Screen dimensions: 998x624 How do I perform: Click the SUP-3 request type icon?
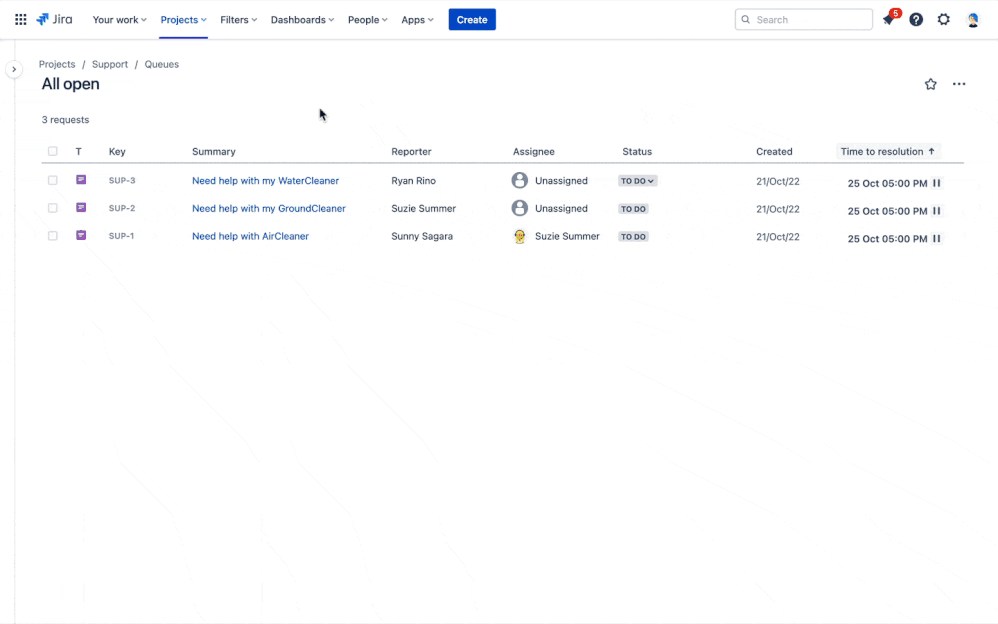[81, 180]
